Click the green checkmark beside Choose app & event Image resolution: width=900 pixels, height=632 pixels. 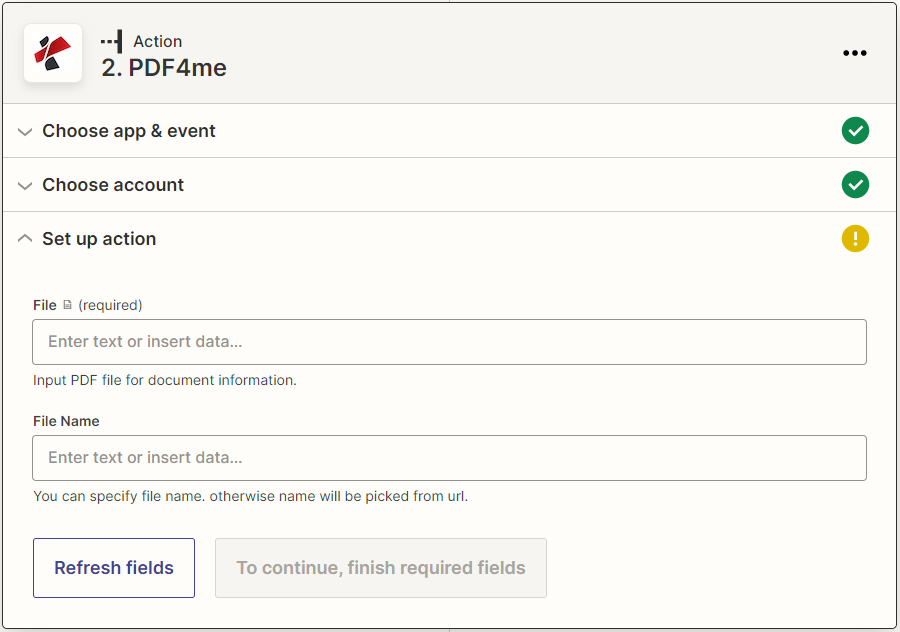coord(855,131)
